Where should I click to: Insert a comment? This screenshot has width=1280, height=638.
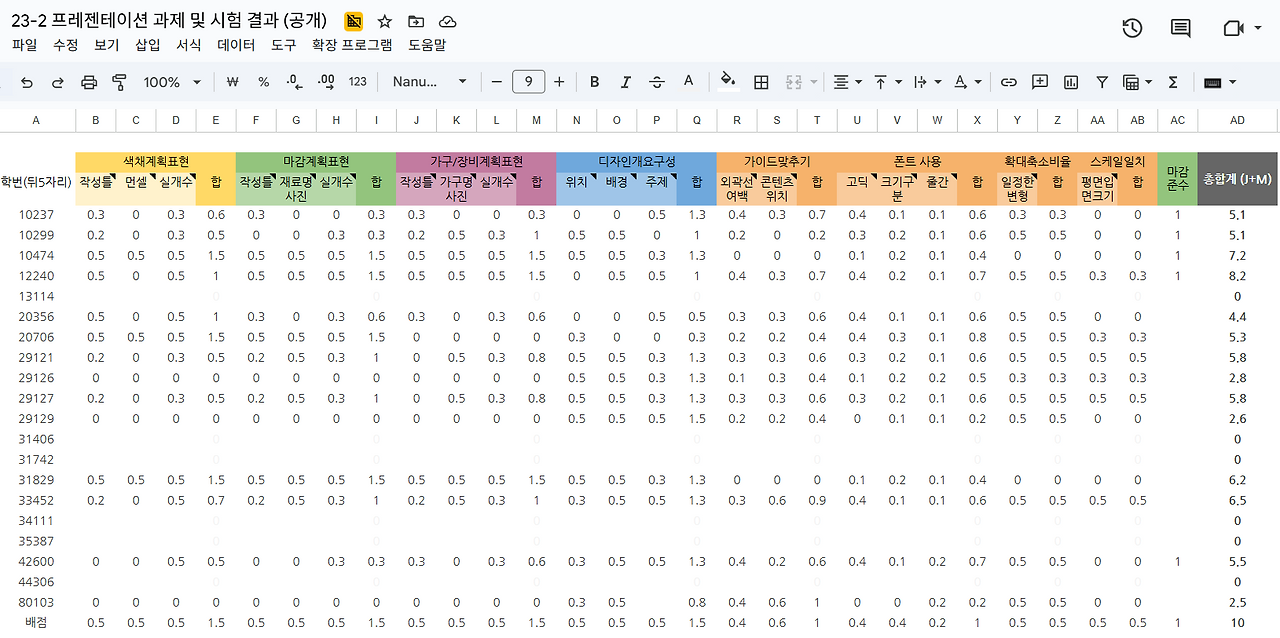coord(1040,82)
